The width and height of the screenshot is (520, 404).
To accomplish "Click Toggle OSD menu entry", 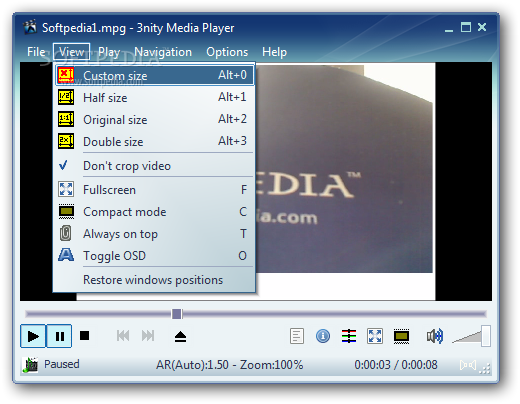I will [155, 255].
